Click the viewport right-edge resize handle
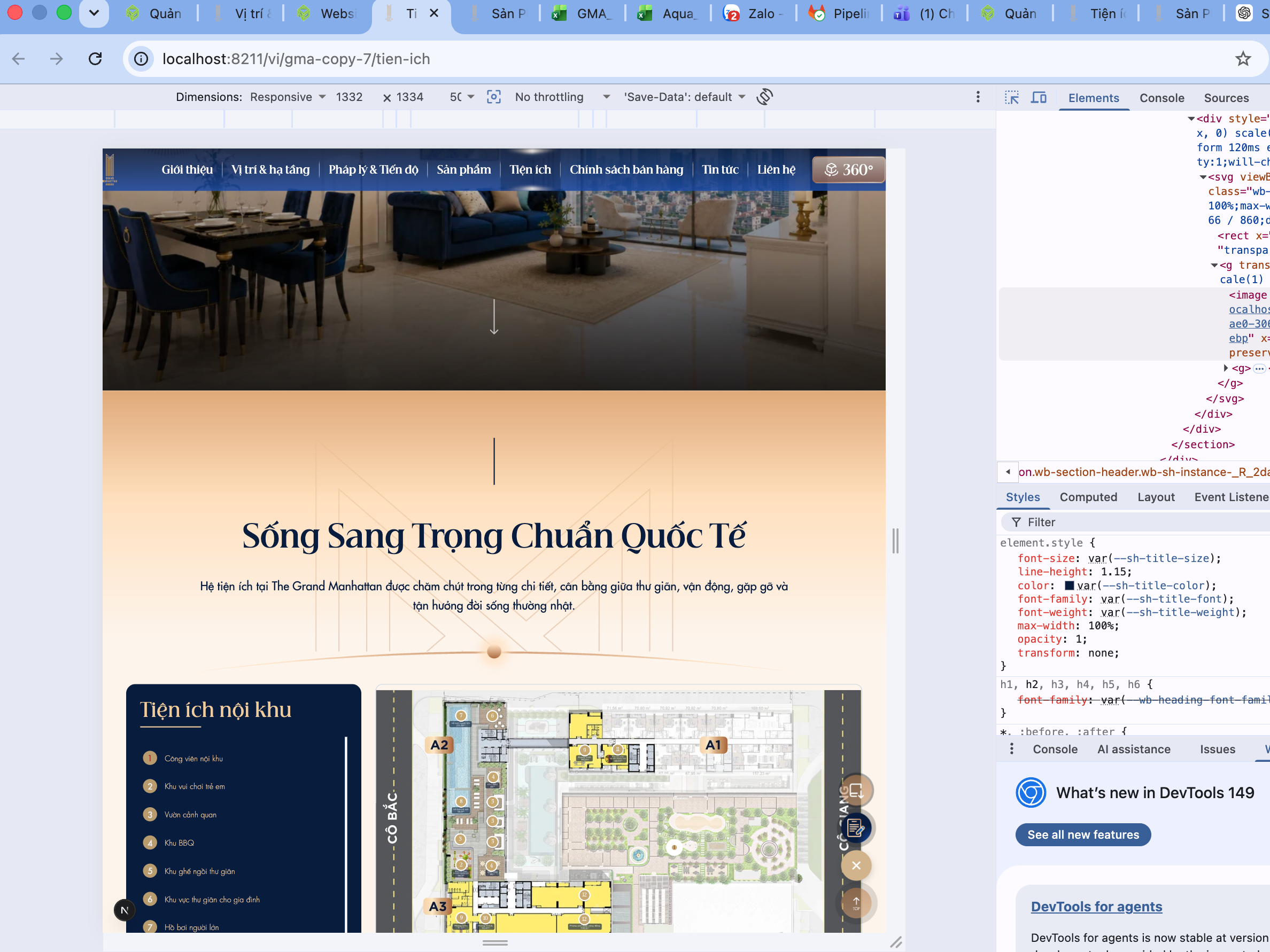The height and width of the screenshot is (952, 1270). tap(895, 541)
